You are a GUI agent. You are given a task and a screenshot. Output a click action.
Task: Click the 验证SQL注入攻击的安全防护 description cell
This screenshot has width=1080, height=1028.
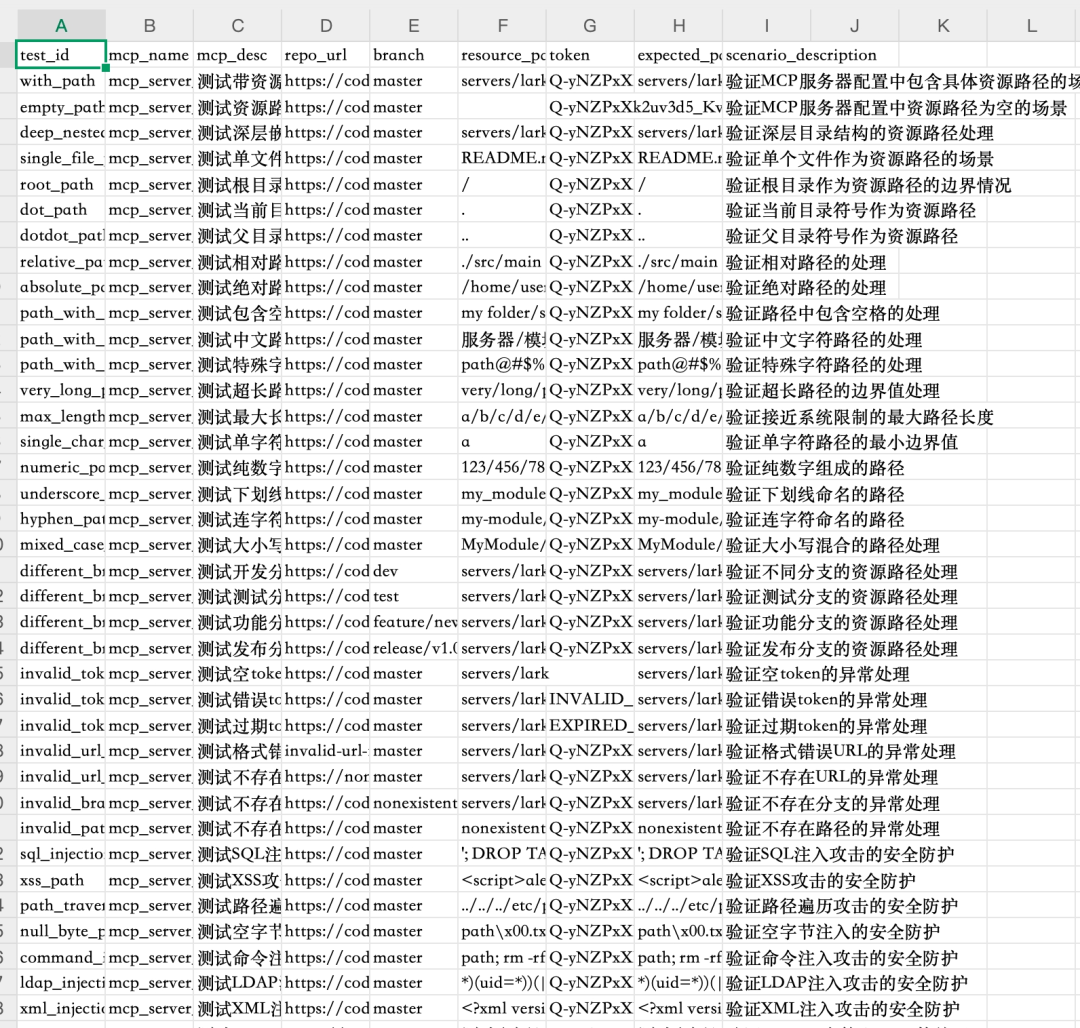point(840,854)
